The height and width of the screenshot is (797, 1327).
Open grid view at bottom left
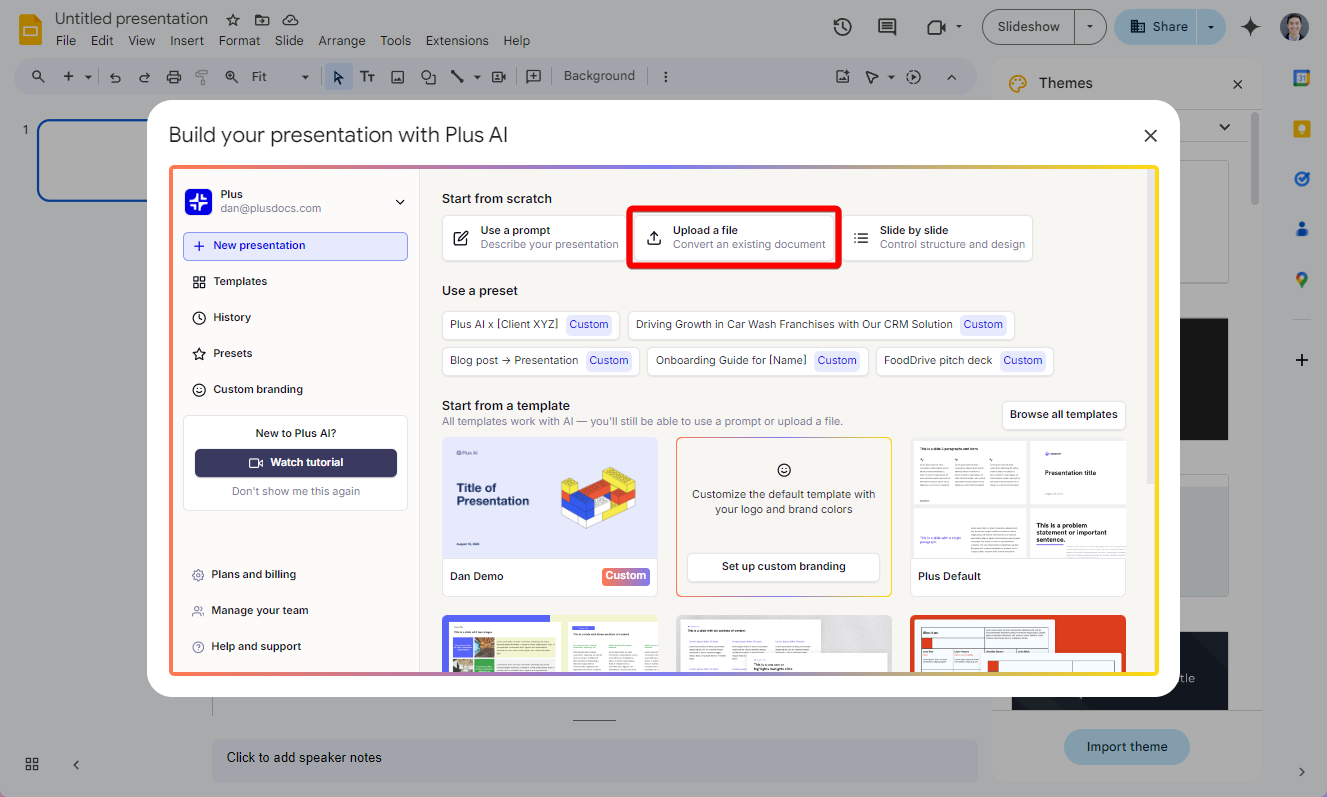coord(32,764)
